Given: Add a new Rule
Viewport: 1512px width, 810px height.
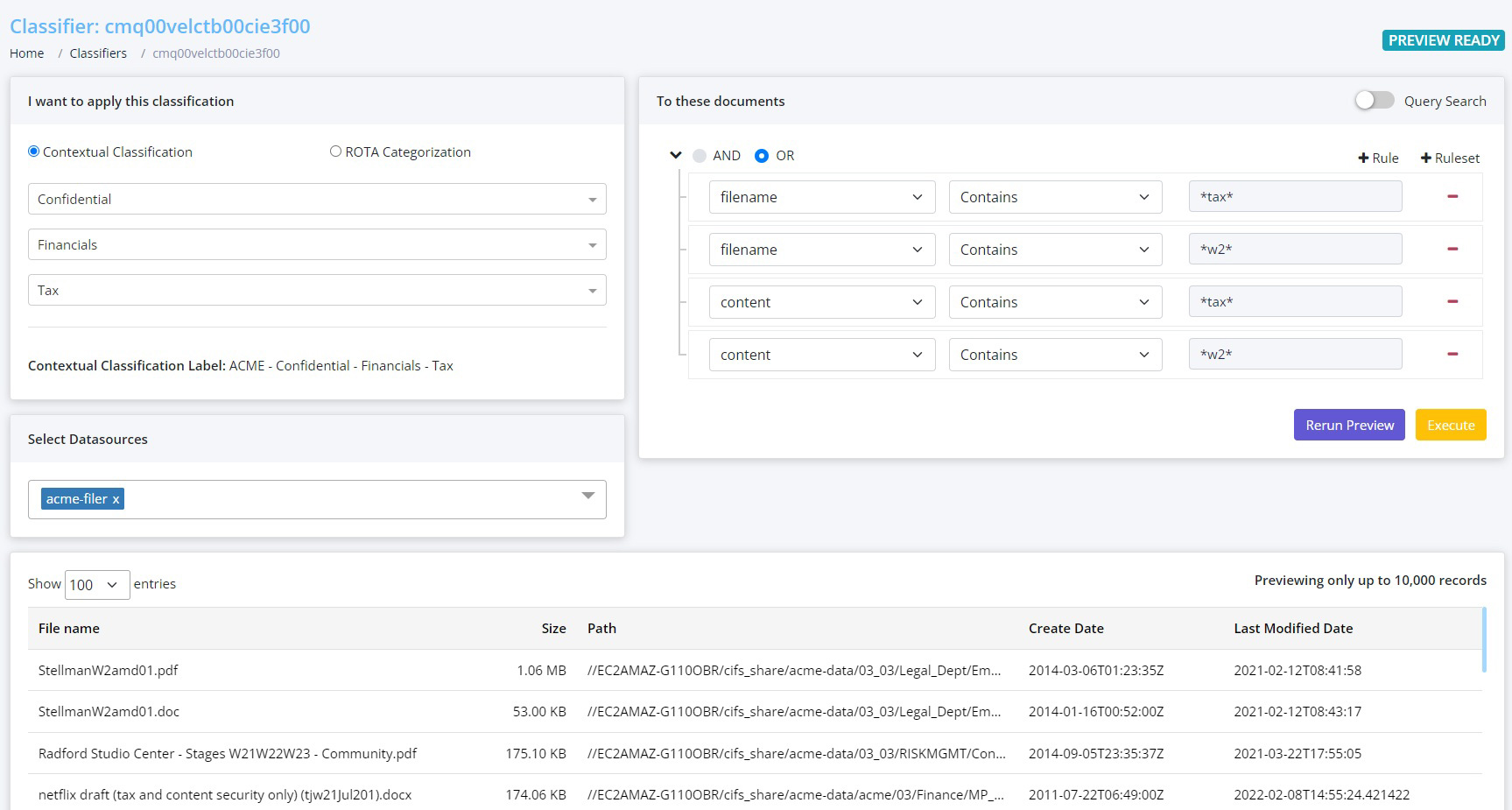Looking at the screenshot, I should [x=1378, y=158].
